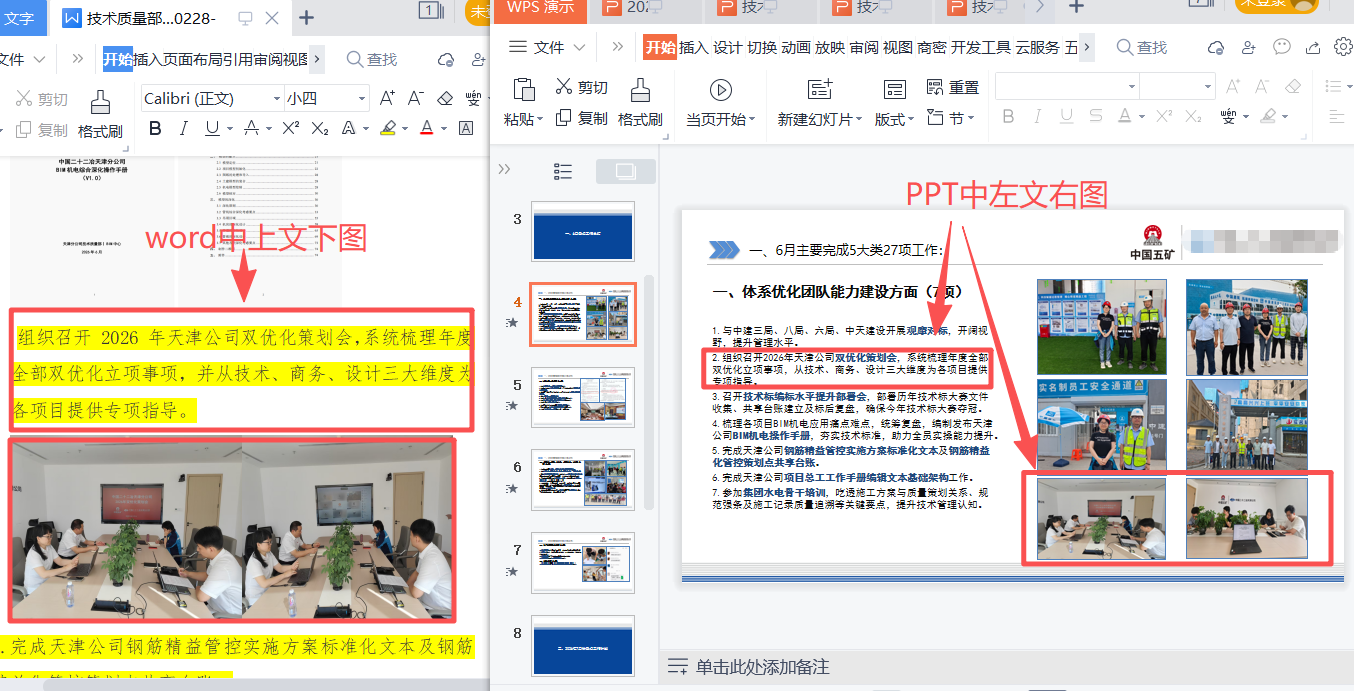
Task: Open a new tab in Presentation window
Action: tap(1076, 7)
